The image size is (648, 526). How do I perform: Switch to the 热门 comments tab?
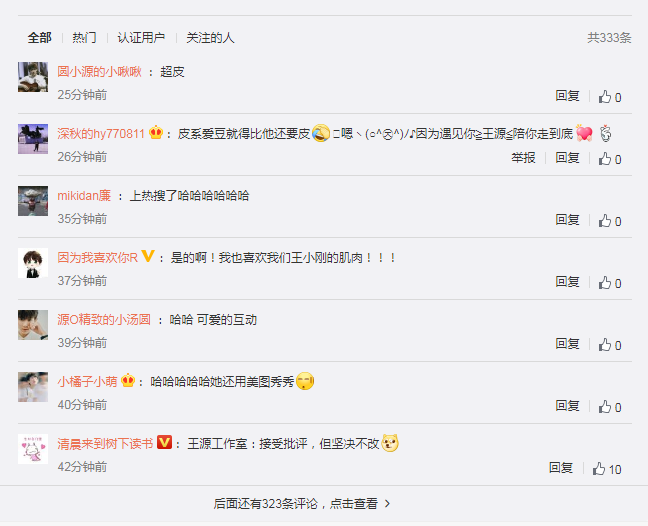point(84,38)
